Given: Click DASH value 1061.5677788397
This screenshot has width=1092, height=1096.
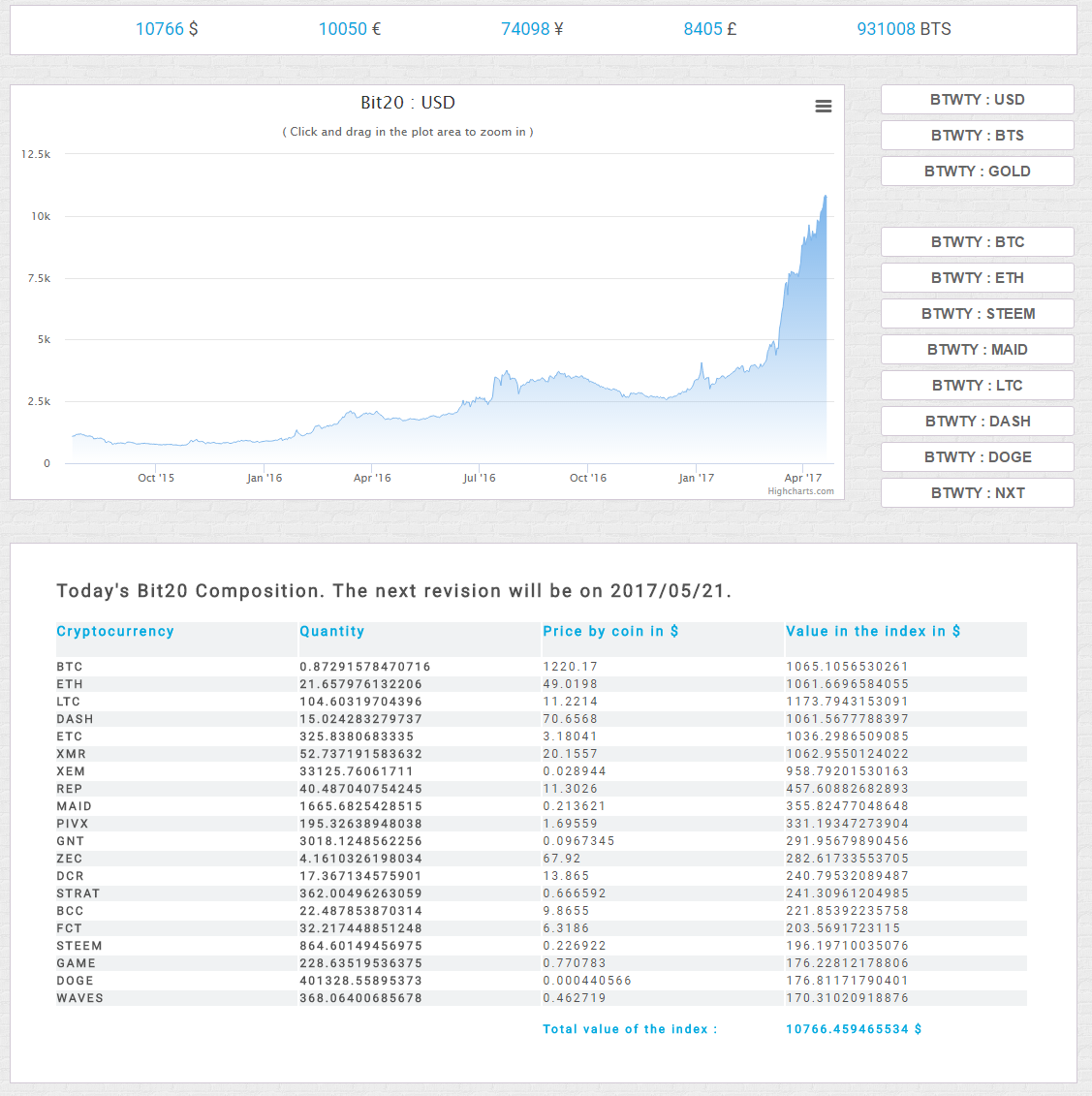Looking at the screenshot, I should 847,719.
